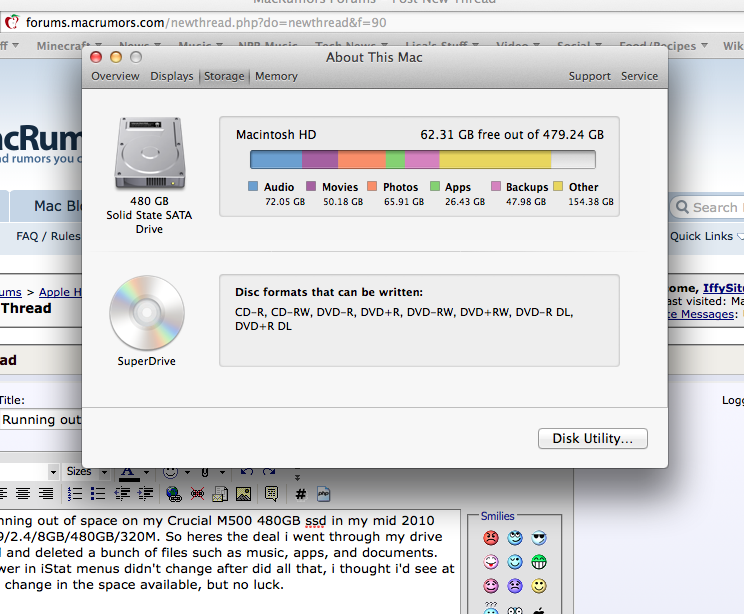Open the font Sizes dropdown
This screenshot has height=614, width=744.
click(87, 472)
